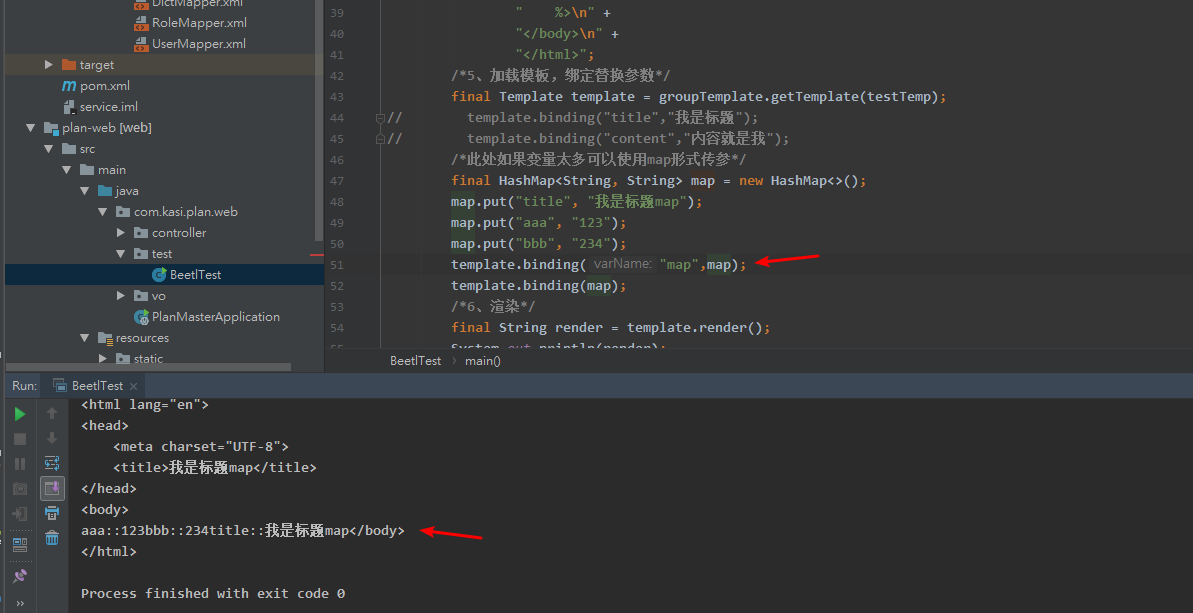Collapse the plan-web [web] module
This screenshot has height=613, width=1193.
(x=30, y=128)
